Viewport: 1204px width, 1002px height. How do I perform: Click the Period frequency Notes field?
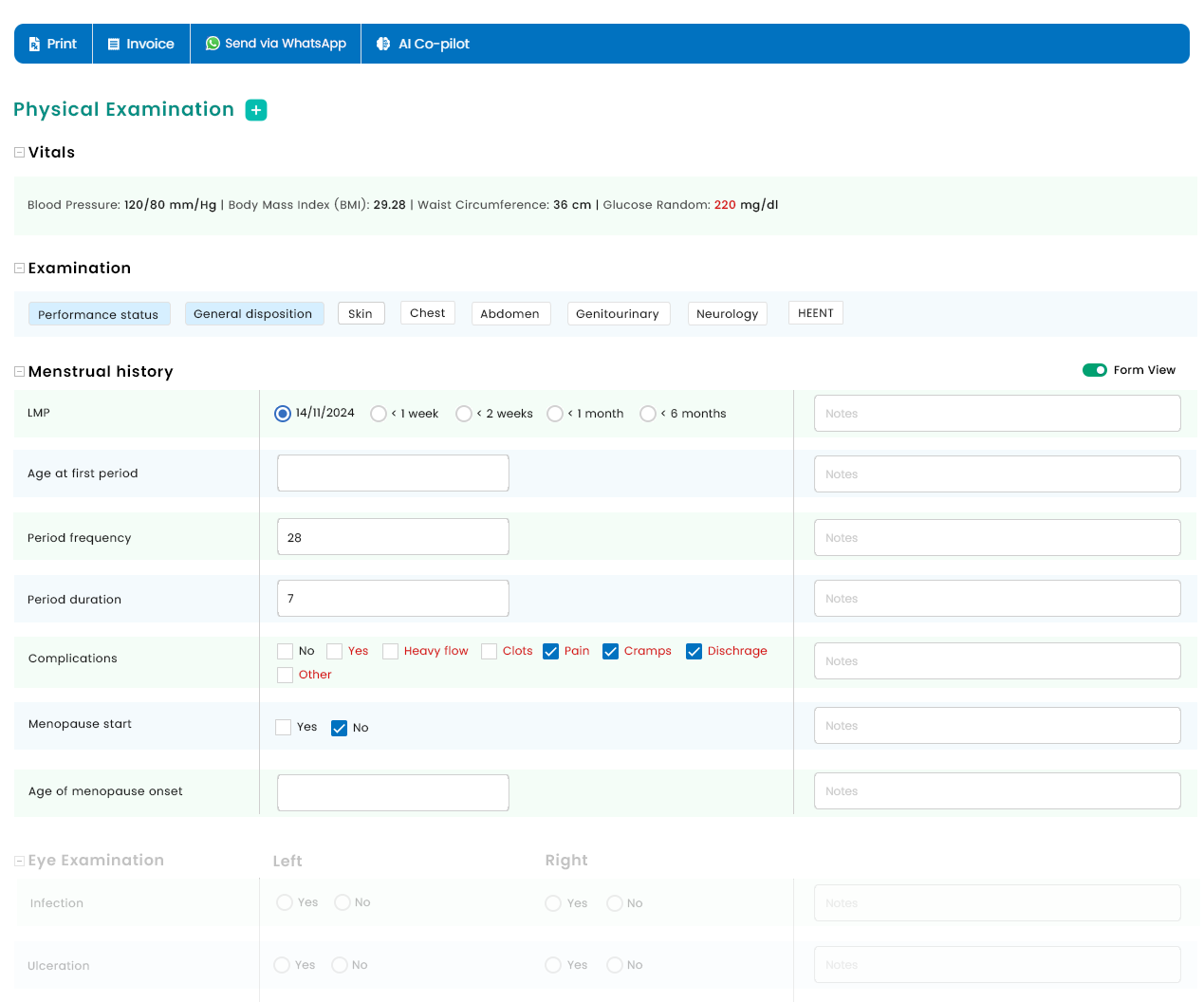pos(997,538)
